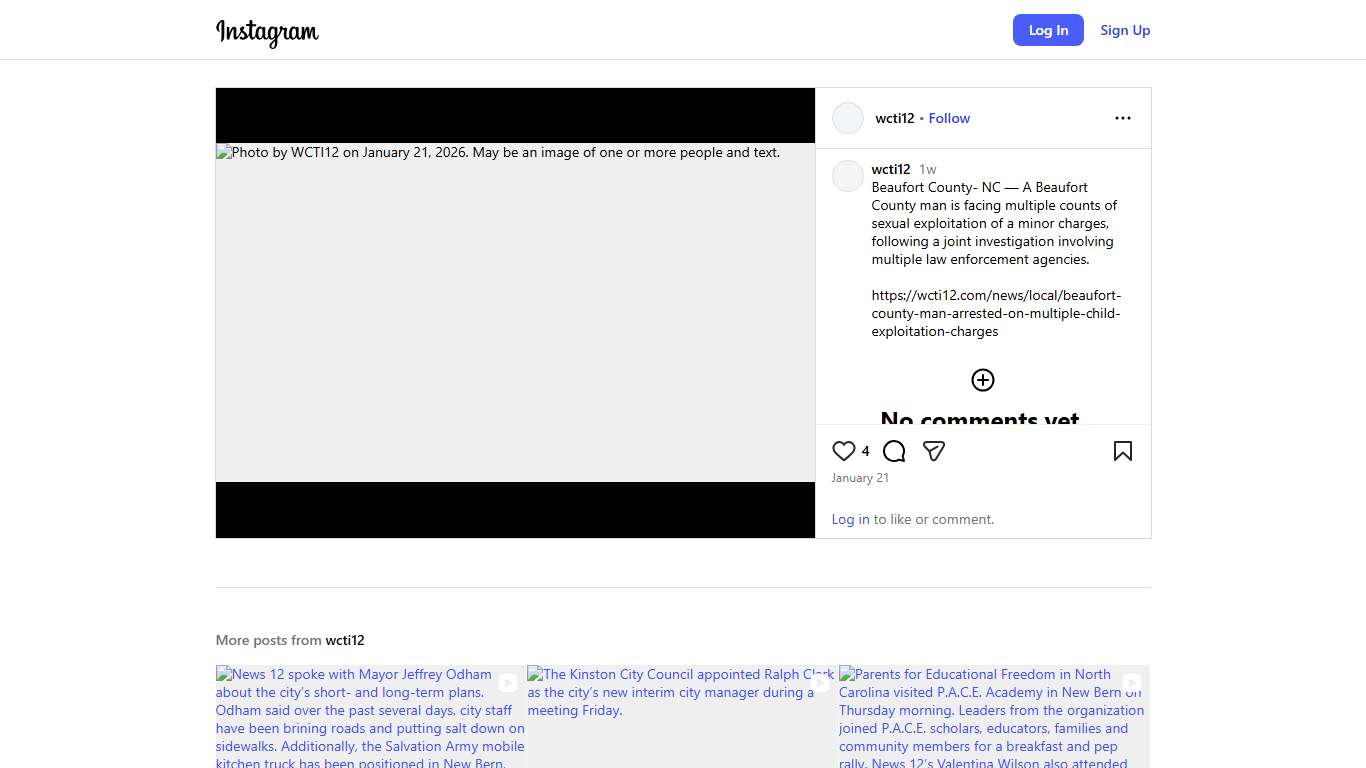Open comments via speech bubble icon

point(894,451)
